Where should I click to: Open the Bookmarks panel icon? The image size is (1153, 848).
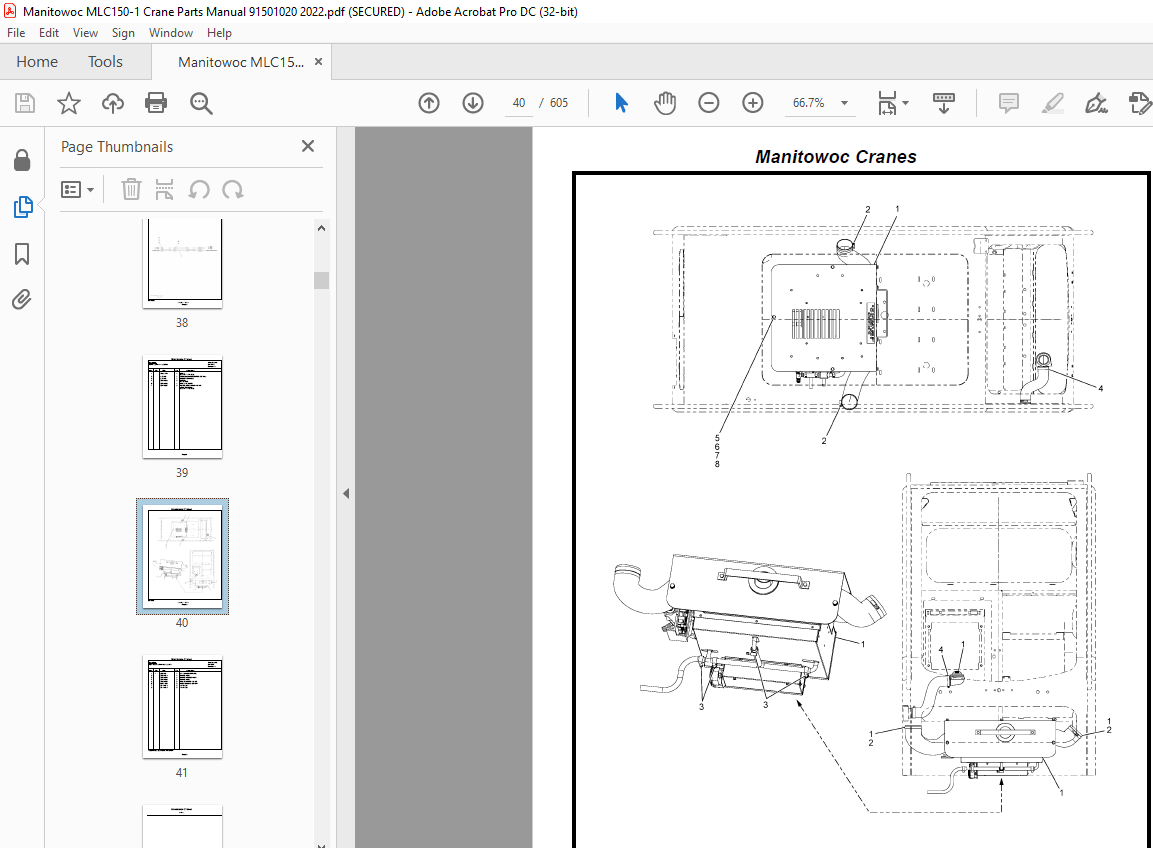tap(22, 254)
